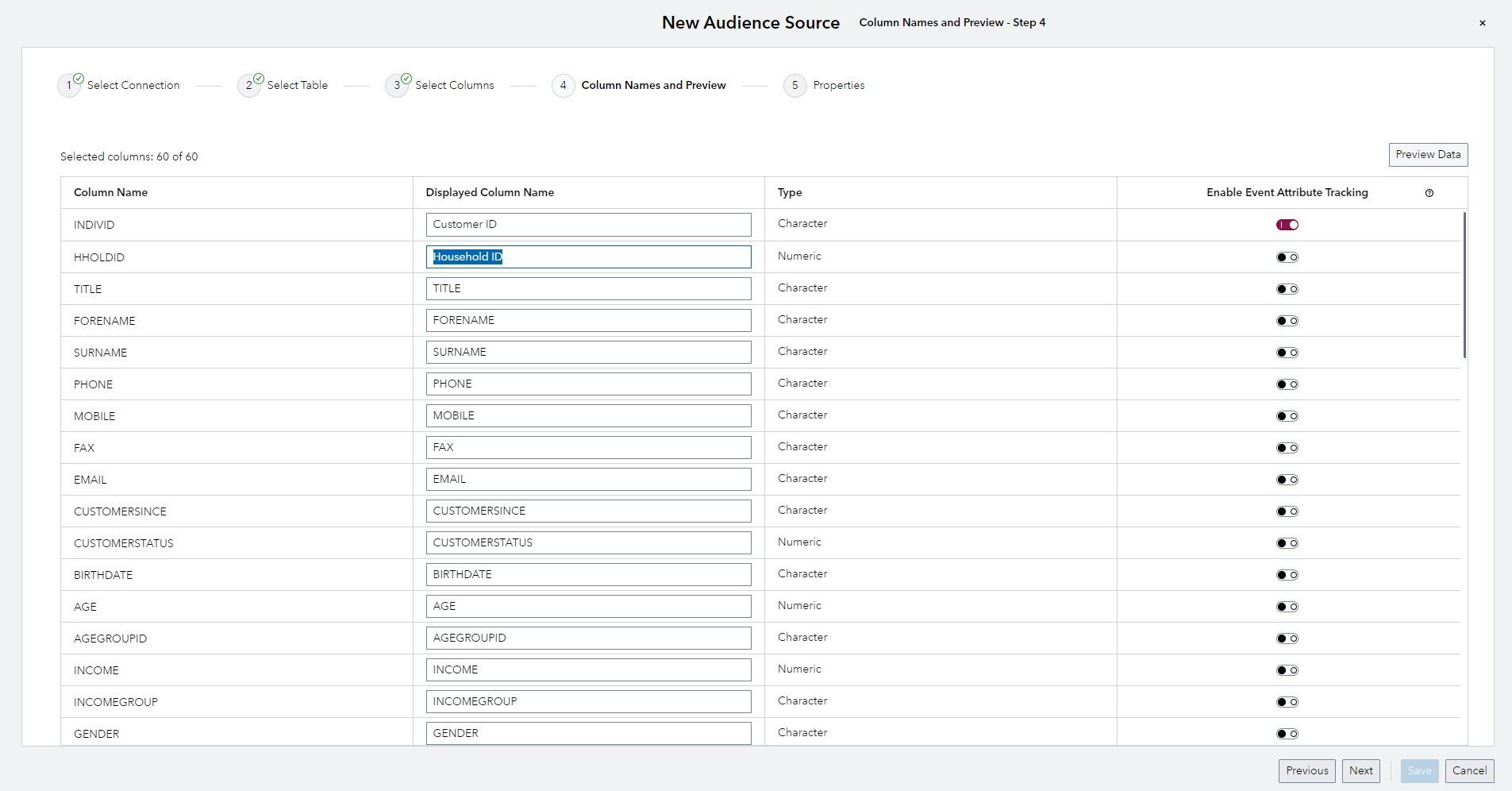Image resolution: width=1512 pixels, height=791 pixels.
Task: Click the step 2 Select Table circle
Action: point(251,85)
